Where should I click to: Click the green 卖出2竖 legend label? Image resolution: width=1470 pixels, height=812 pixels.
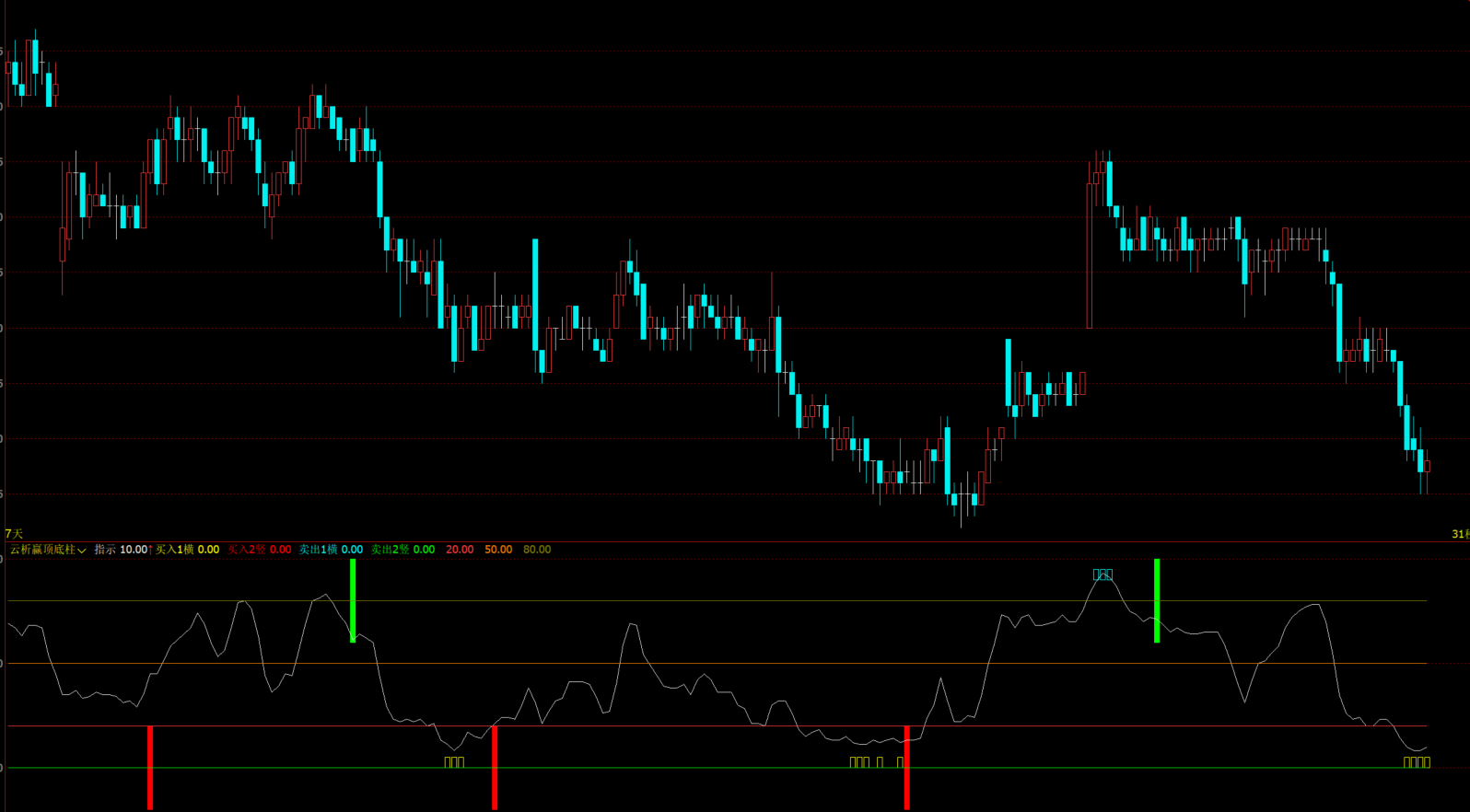pyautogui.click(x=390, y=550)
